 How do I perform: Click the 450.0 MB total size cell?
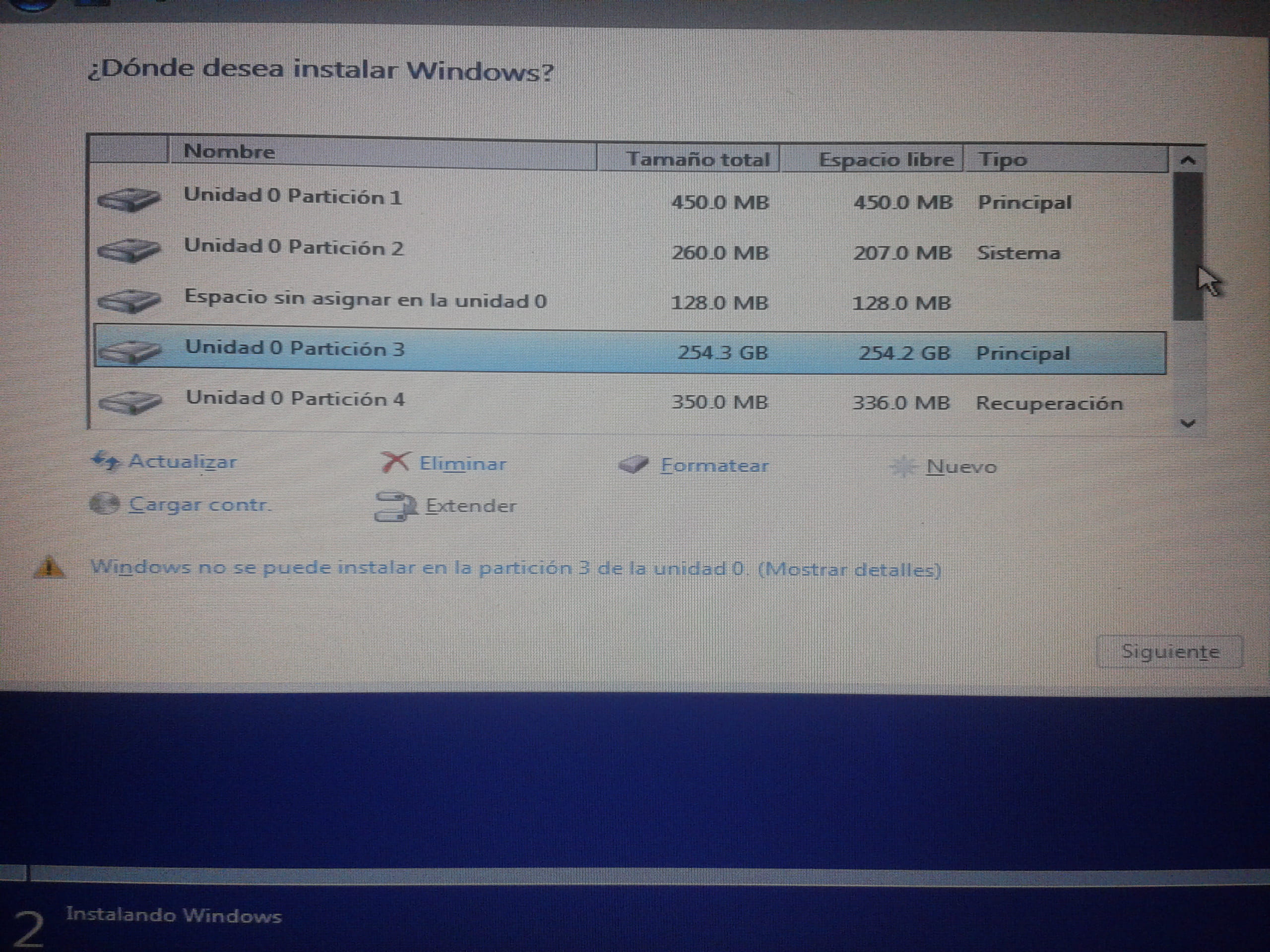click(x=720, y=202)
